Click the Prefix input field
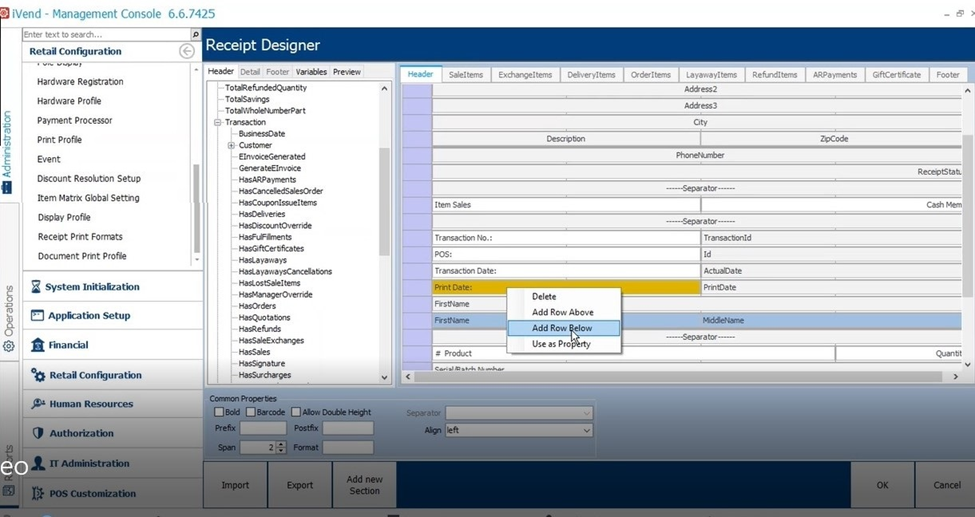Viewport: 975px width, 517px height. [263, 428]
